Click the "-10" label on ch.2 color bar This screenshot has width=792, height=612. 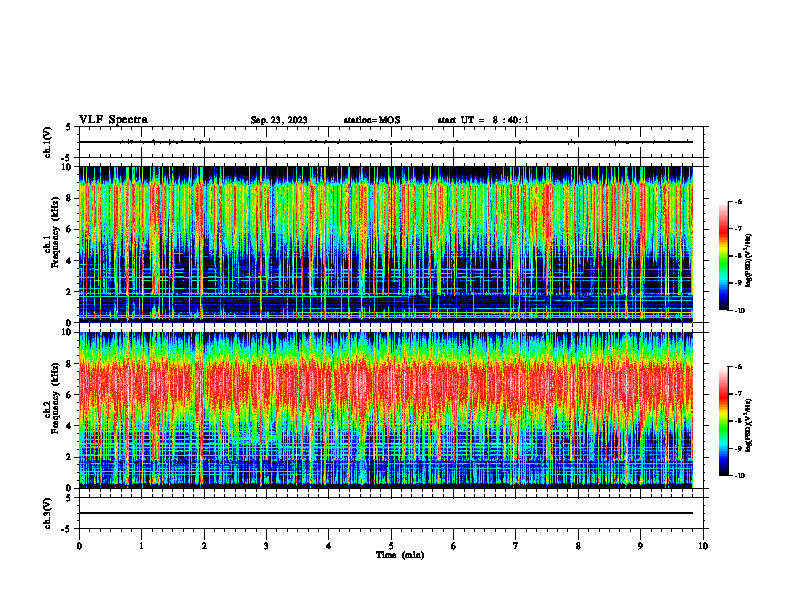[739, 475]
